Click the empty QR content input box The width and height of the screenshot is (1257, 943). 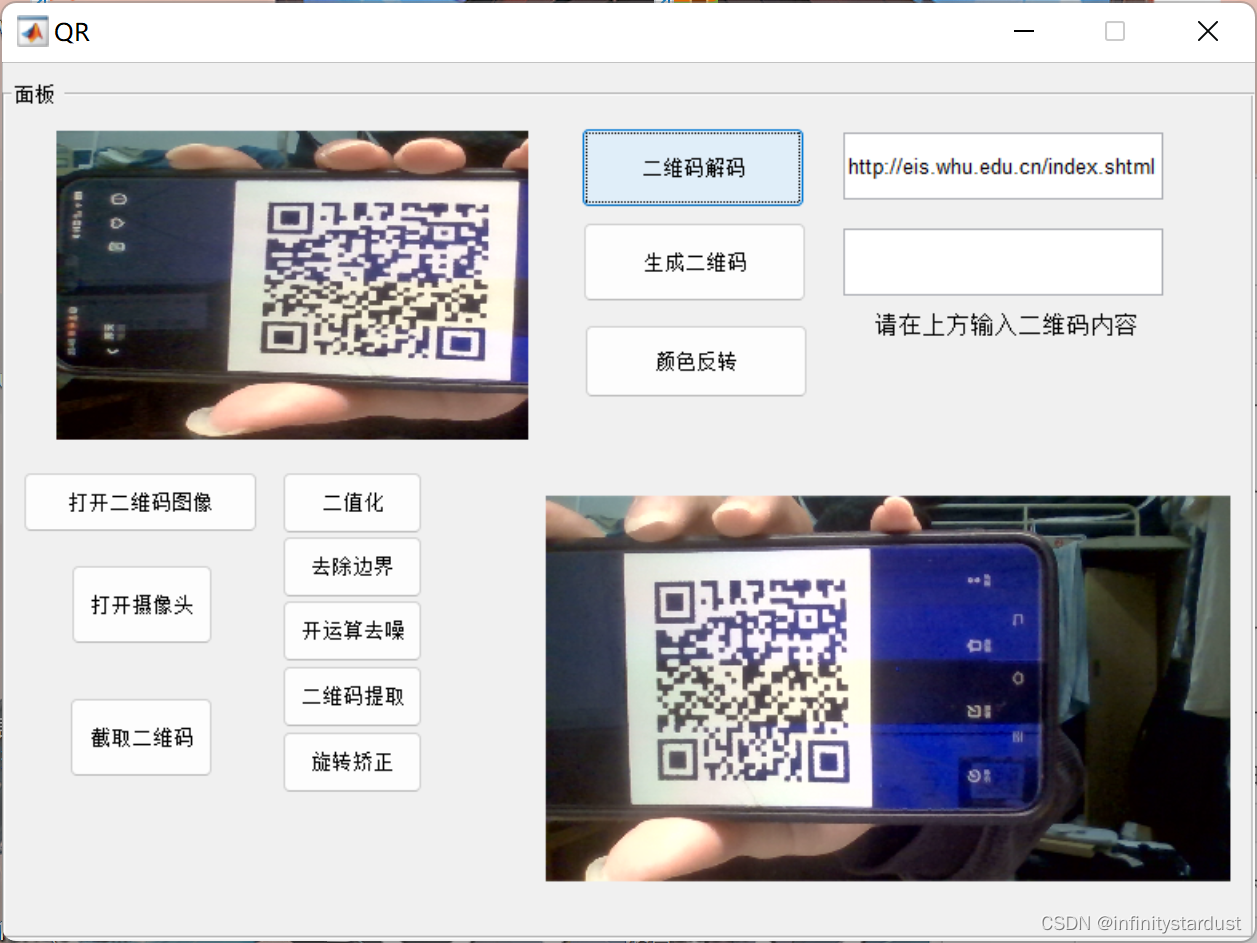(x=1002, y=262)
